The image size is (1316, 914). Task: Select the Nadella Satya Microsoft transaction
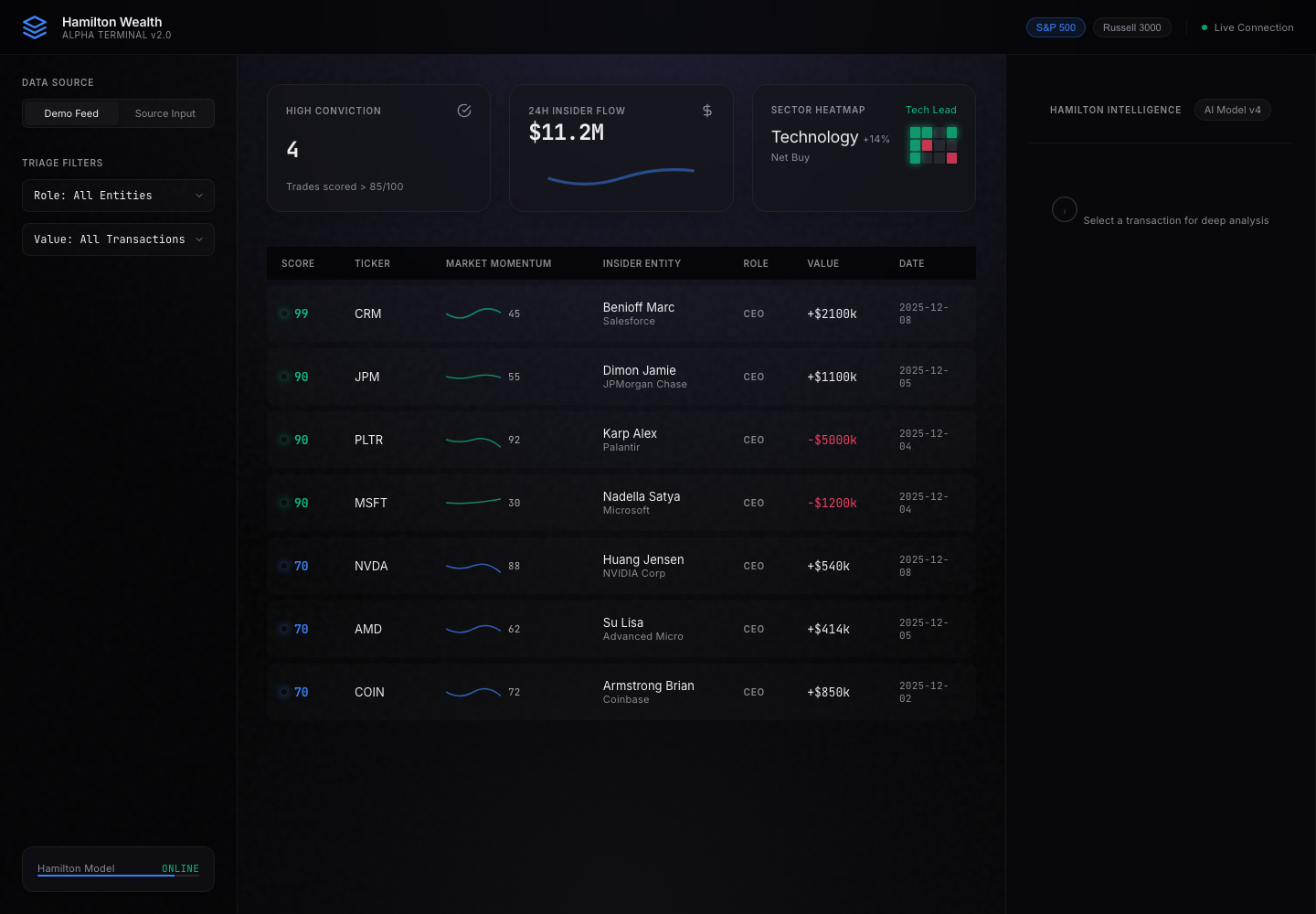click(621, 503)
